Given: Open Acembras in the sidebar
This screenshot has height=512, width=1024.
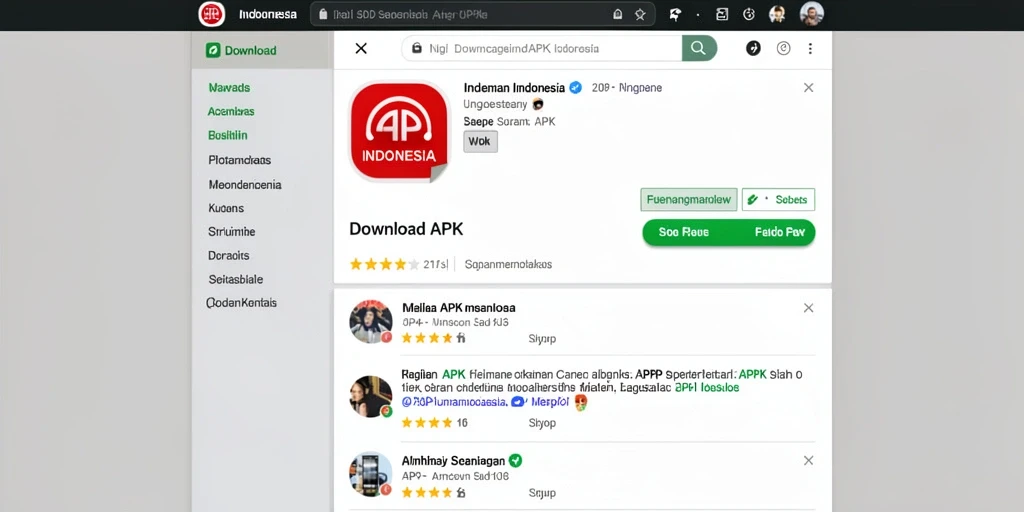Looking at the screenshot, I should pyautogui.click(x=231, y=112).
